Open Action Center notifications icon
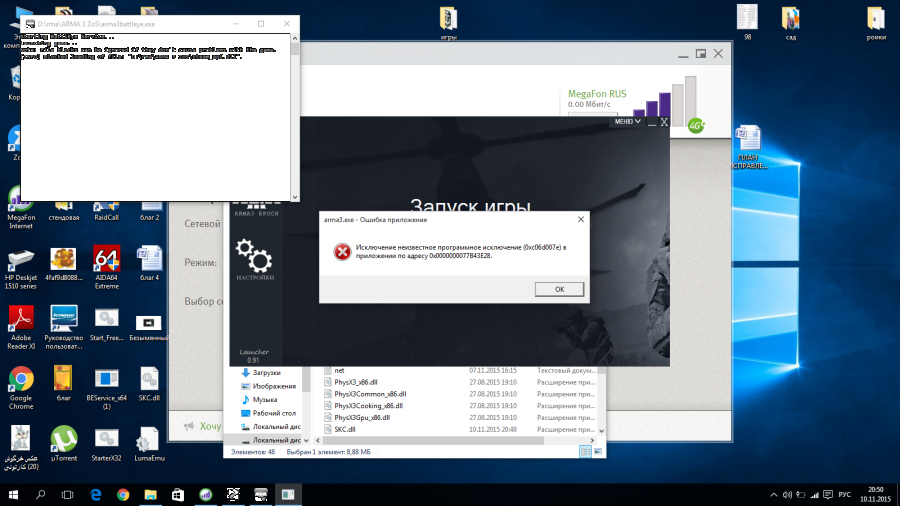This screenshot has width=900, height=506. click(x=828, y=495)
